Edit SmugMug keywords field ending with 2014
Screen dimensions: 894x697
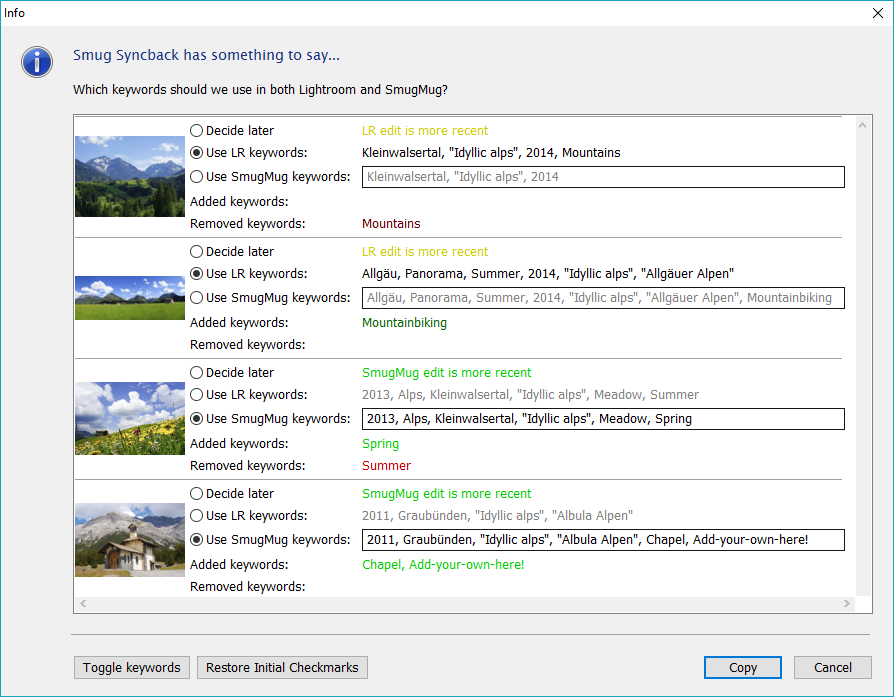click(x=603, y=177)
